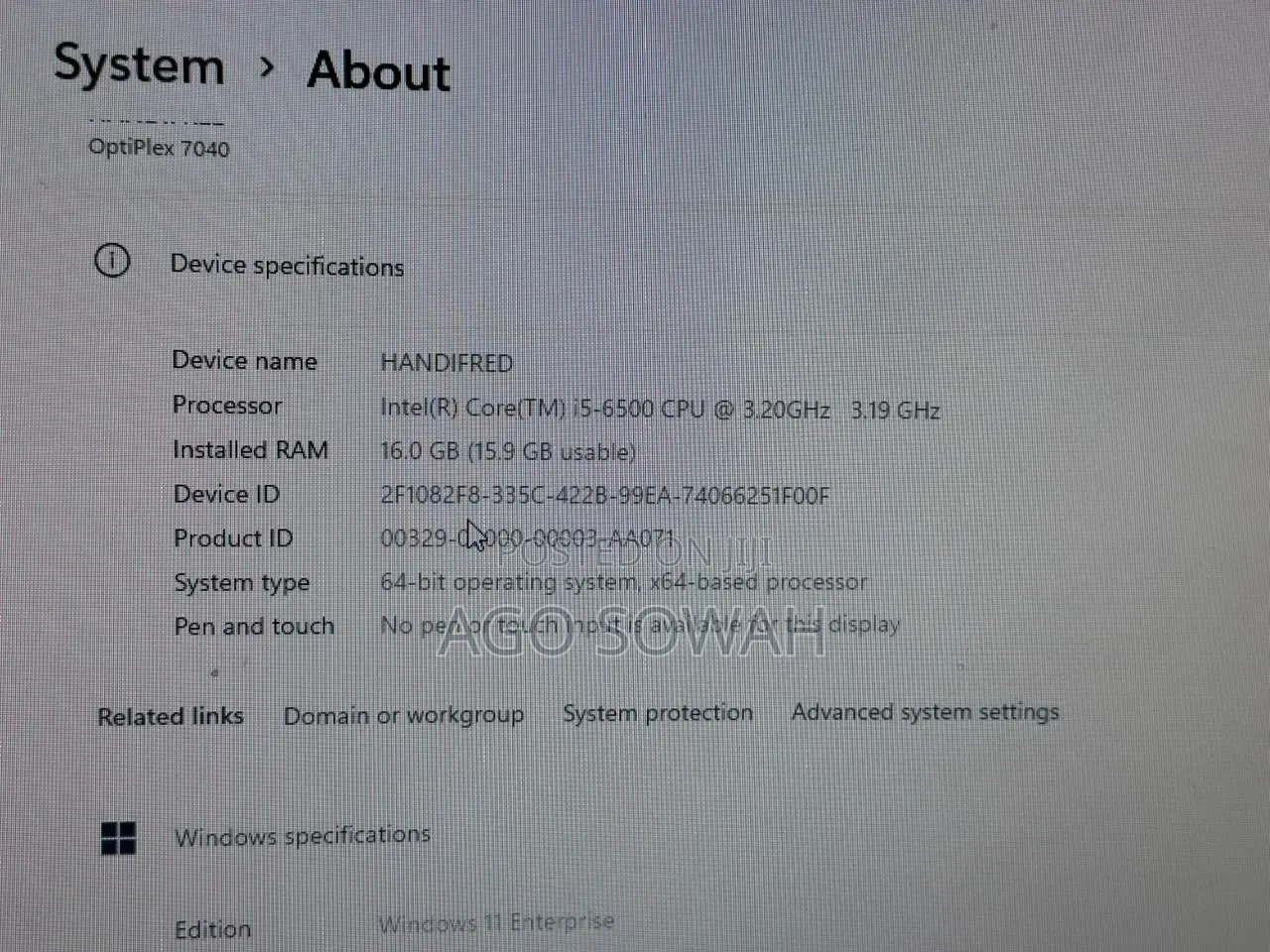Select the Device name label
The width and height of the screenshot is (1270, 952).
(244, 360)
